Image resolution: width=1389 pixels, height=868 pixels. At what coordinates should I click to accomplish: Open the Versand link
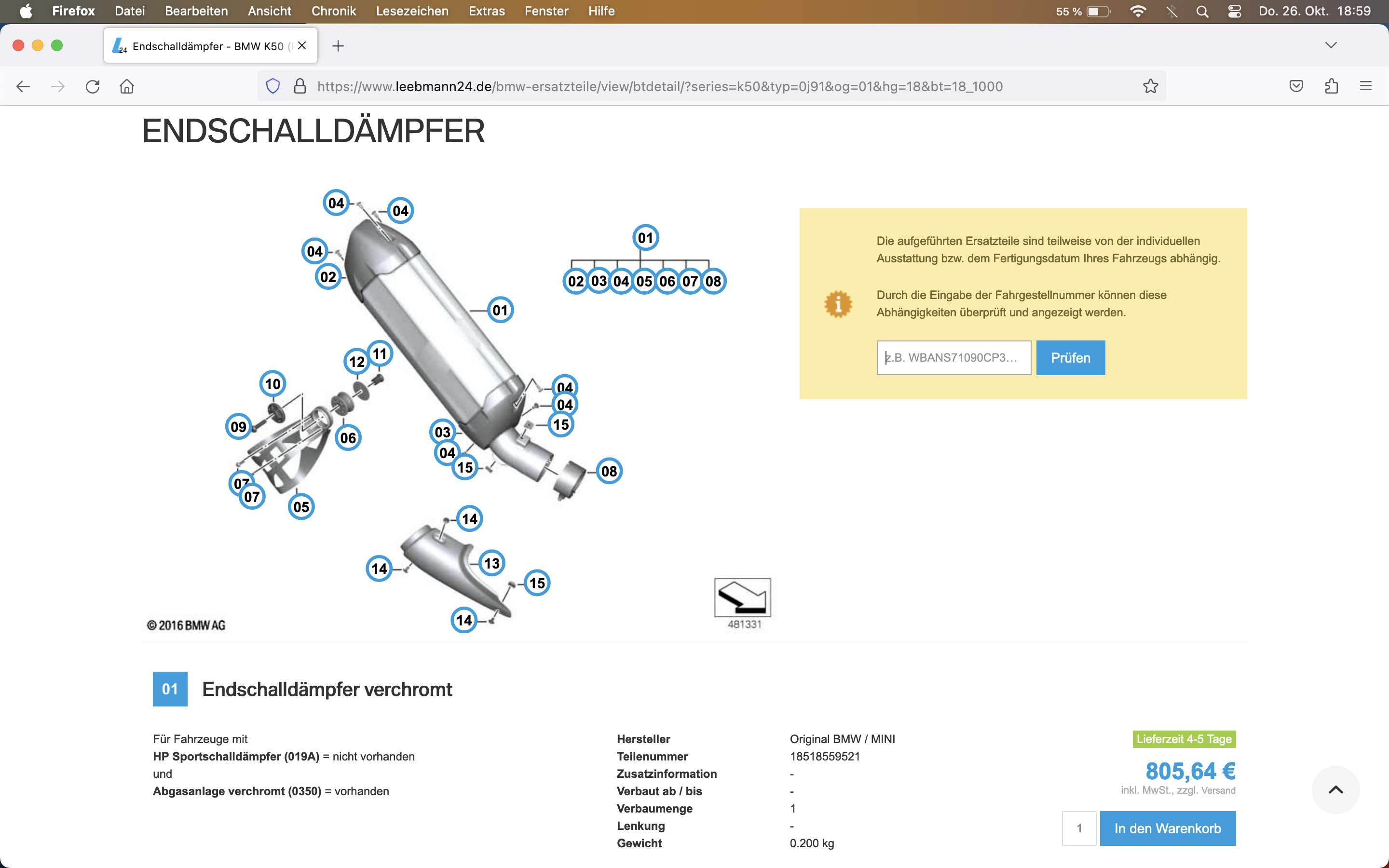coord(1218,790)
